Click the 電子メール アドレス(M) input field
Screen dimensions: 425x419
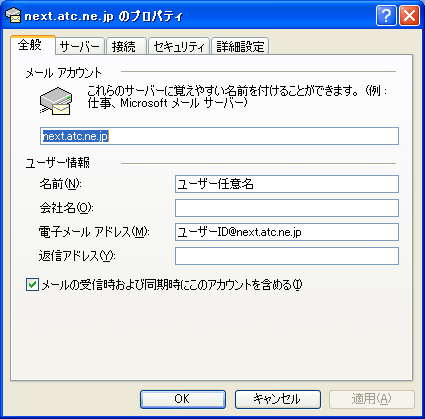[287, 232]
